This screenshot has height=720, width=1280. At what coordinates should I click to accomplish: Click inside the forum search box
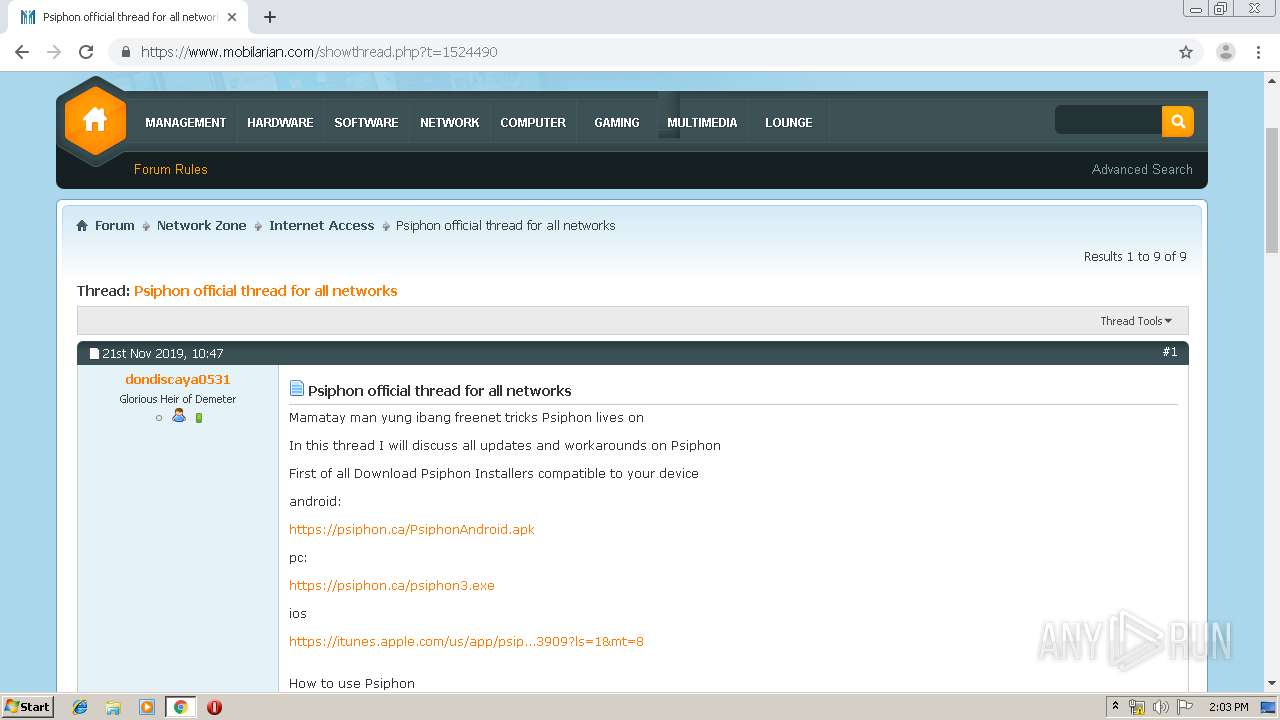[x=1108, y=121]
